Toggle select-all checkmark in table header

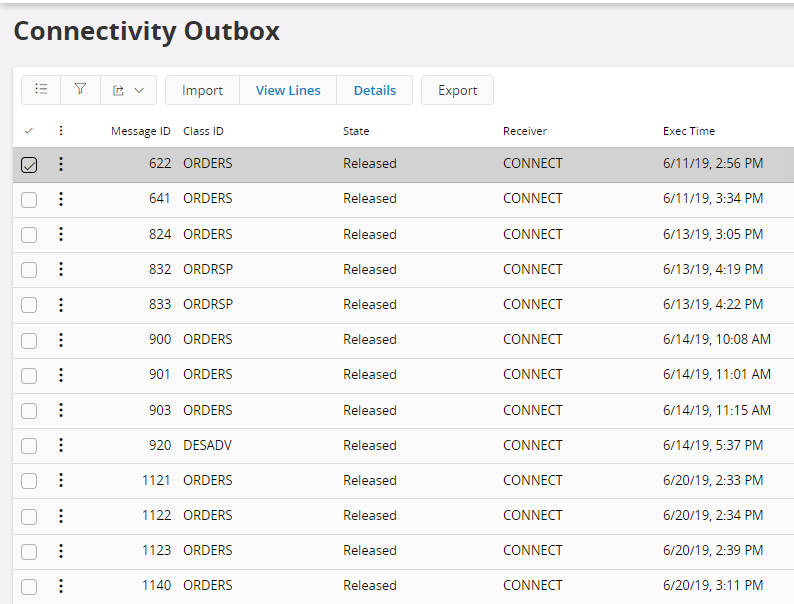29,131
